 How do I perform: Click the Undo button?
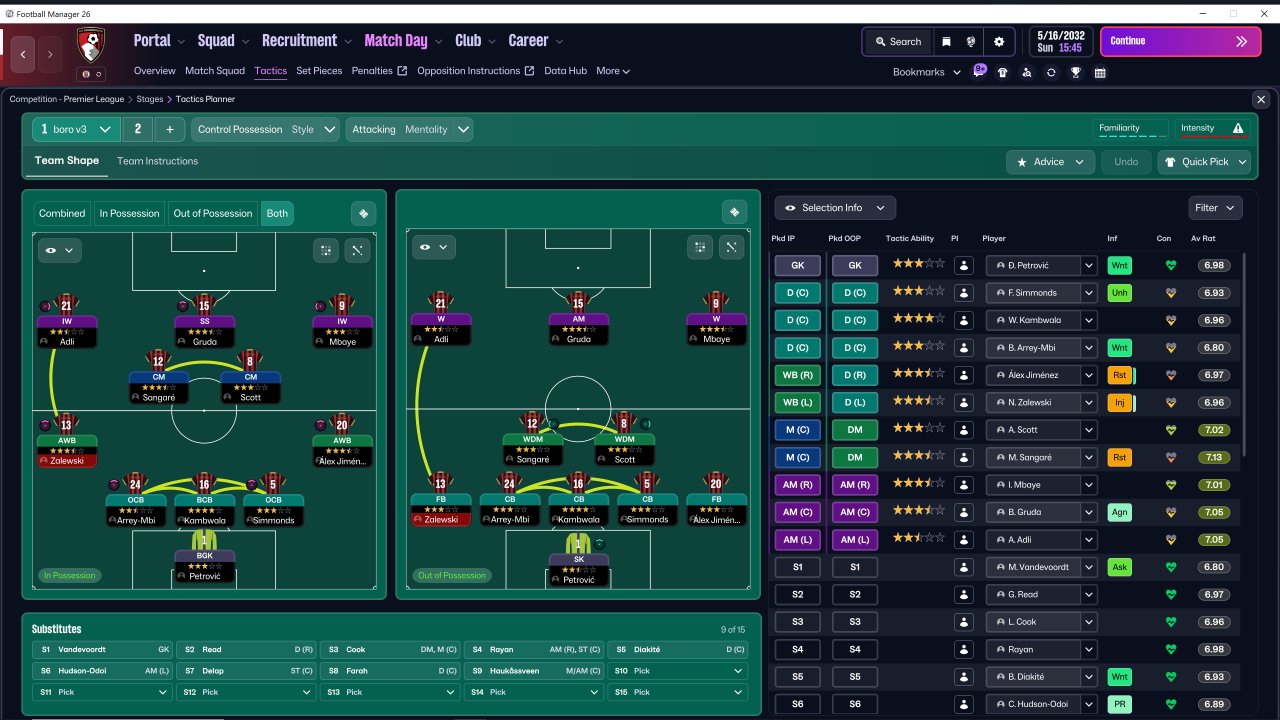(1126, 162)
